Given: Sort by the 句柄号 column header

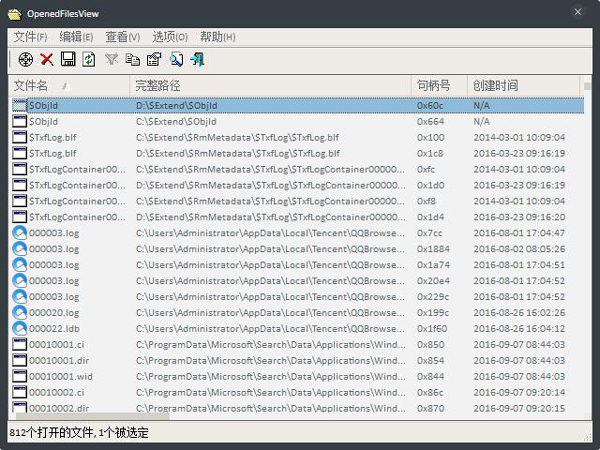Looking at the screenshot, I should point(439,86).
